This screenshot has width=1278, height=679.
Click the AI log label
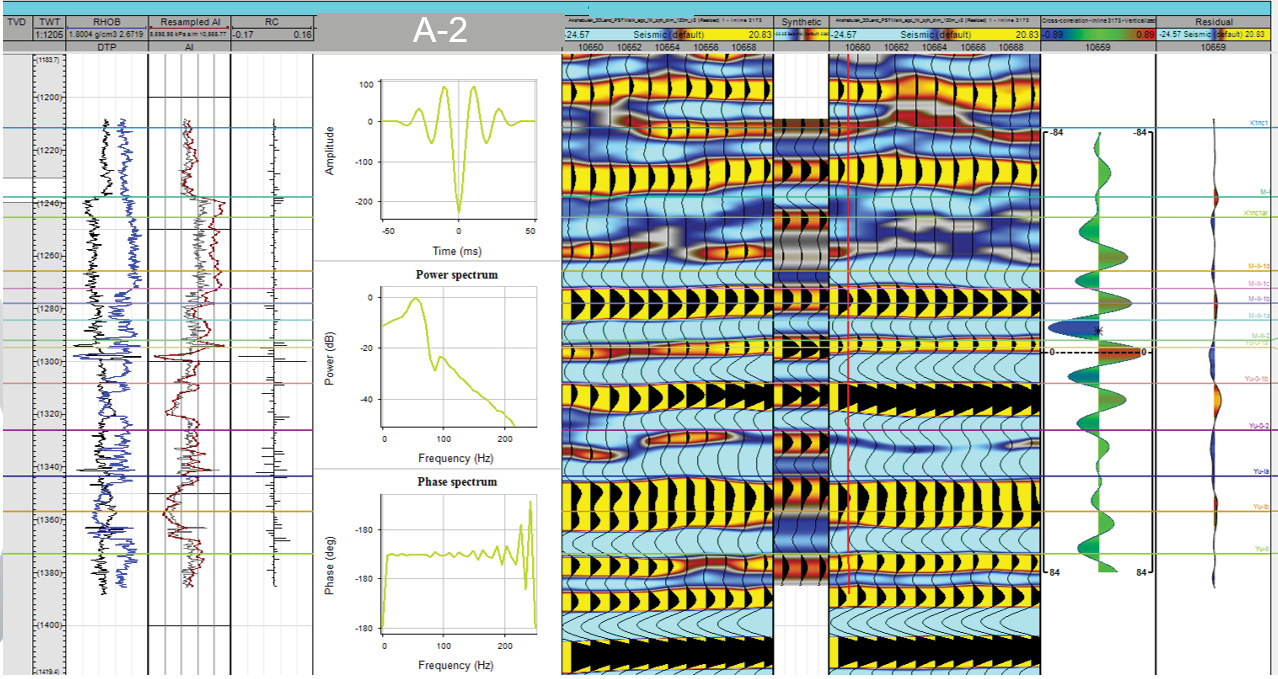(x=189, y=47)
